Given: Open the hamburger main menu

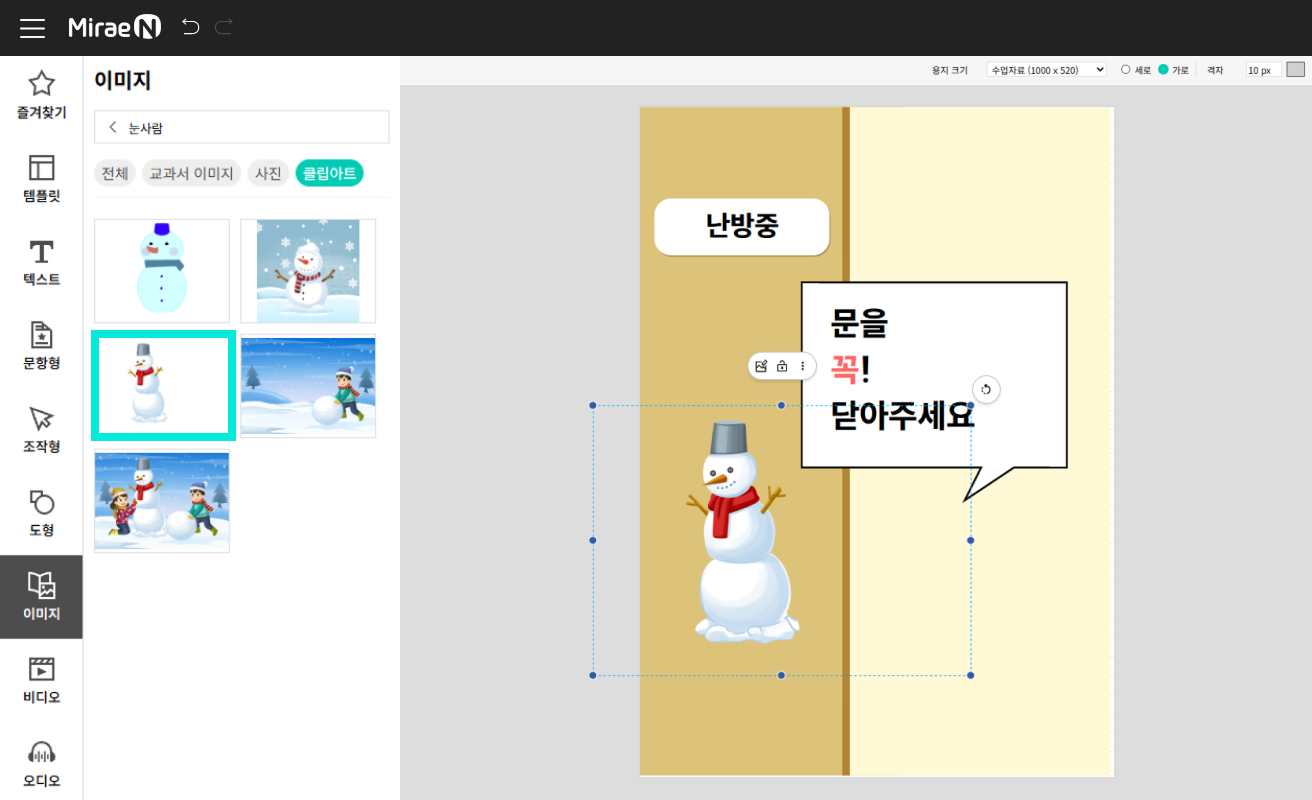Looking at the screenshot, I should tap(32, 28).
